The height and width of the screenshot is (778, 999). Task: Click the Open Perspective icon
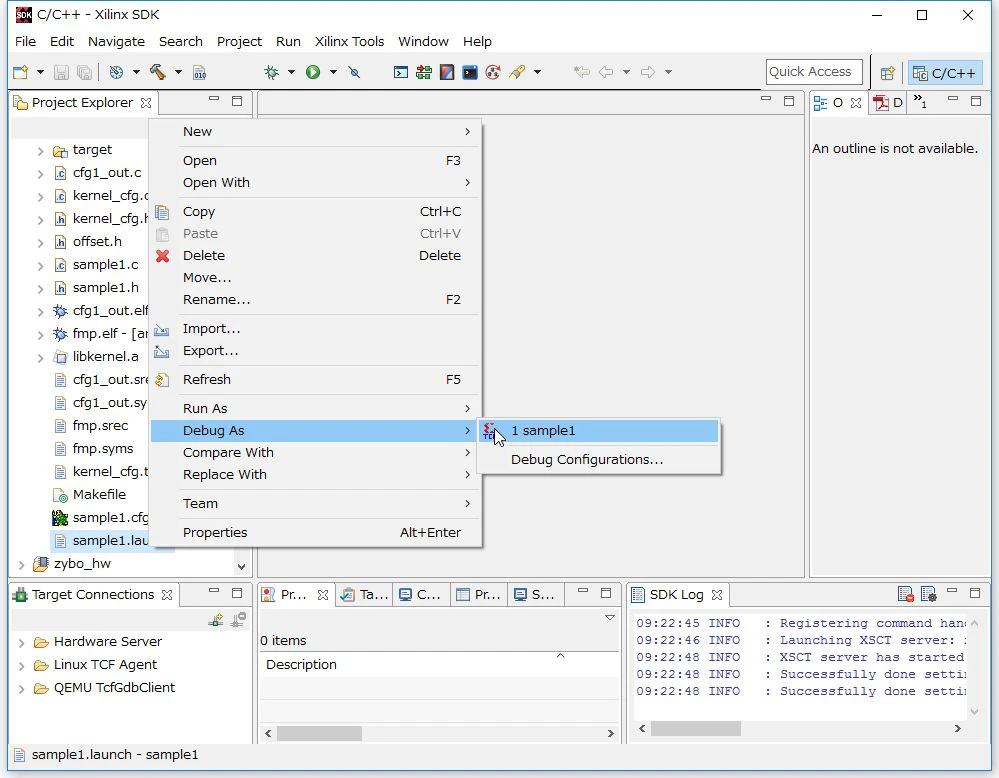click(x=888, y=73)
